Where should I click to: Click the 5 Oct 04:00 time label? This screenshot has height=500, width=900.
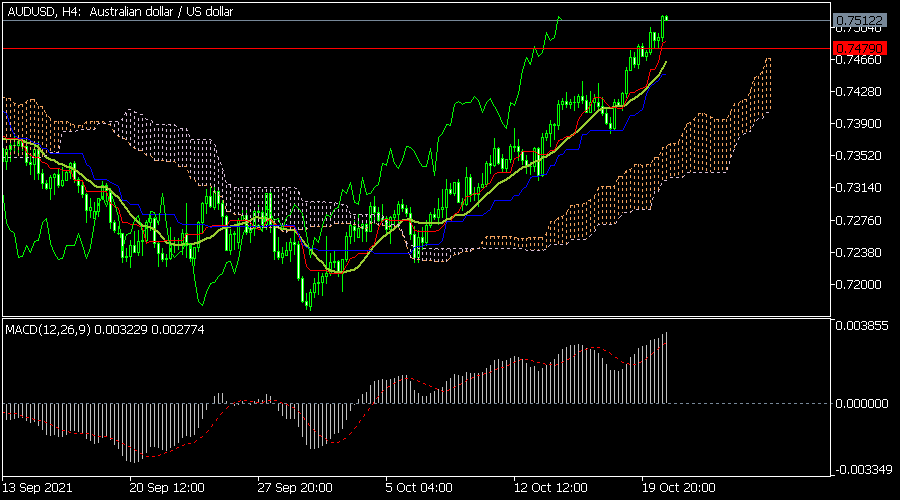(419, 488)
